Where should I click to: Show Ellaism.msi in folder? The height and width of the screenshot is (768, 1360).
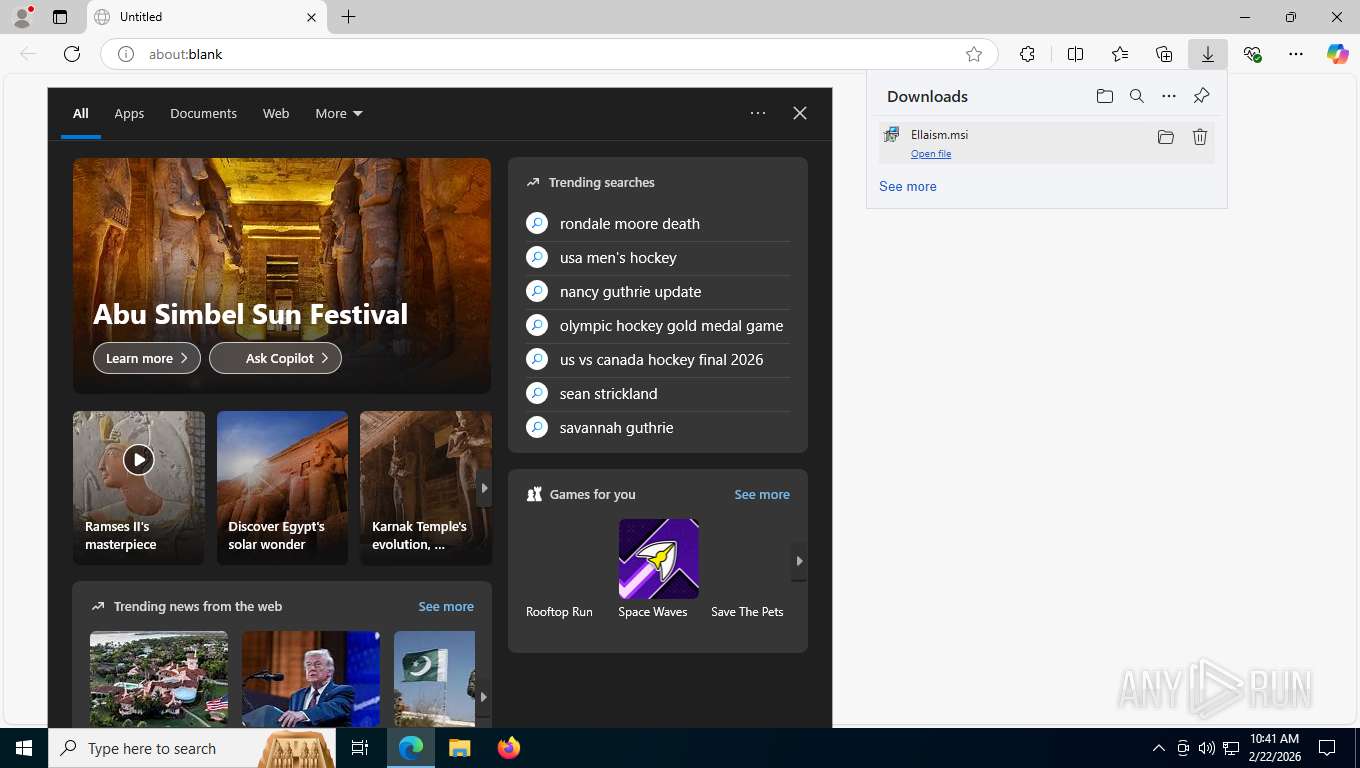click(1166, 137)
